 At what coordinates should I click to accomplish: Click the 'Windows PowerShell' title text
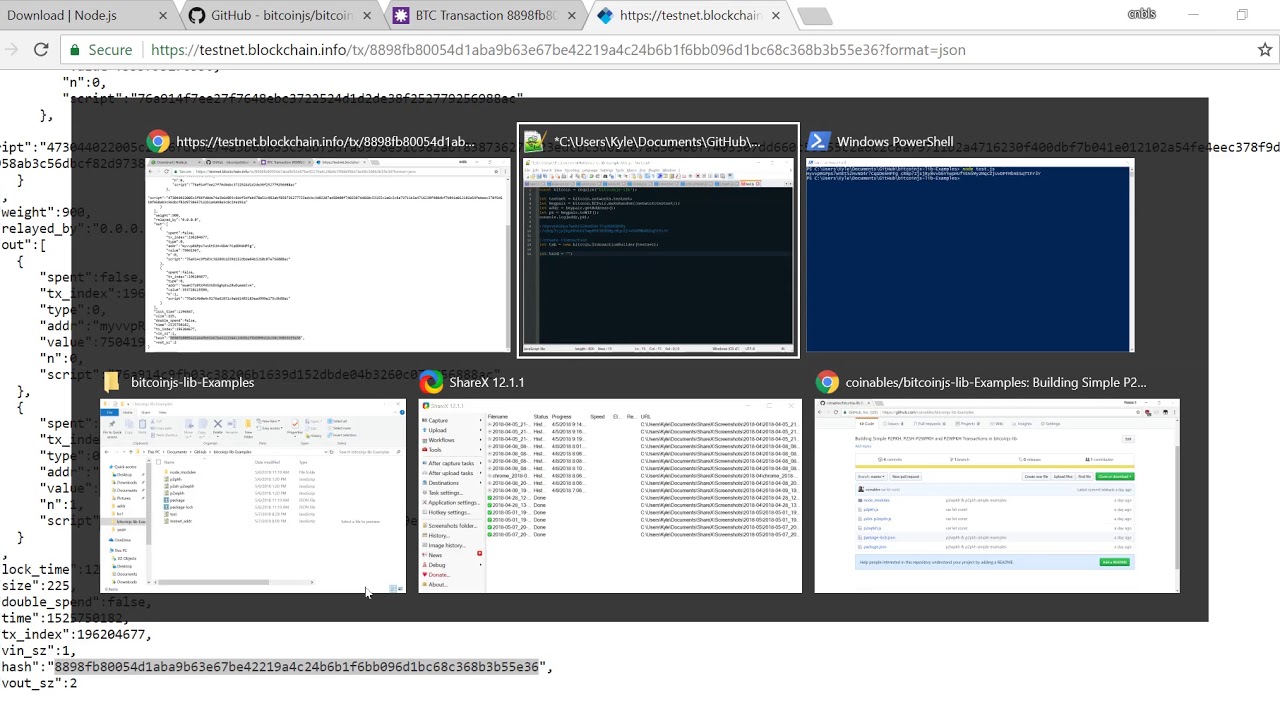pyautogui.click(x=895, y=142)
